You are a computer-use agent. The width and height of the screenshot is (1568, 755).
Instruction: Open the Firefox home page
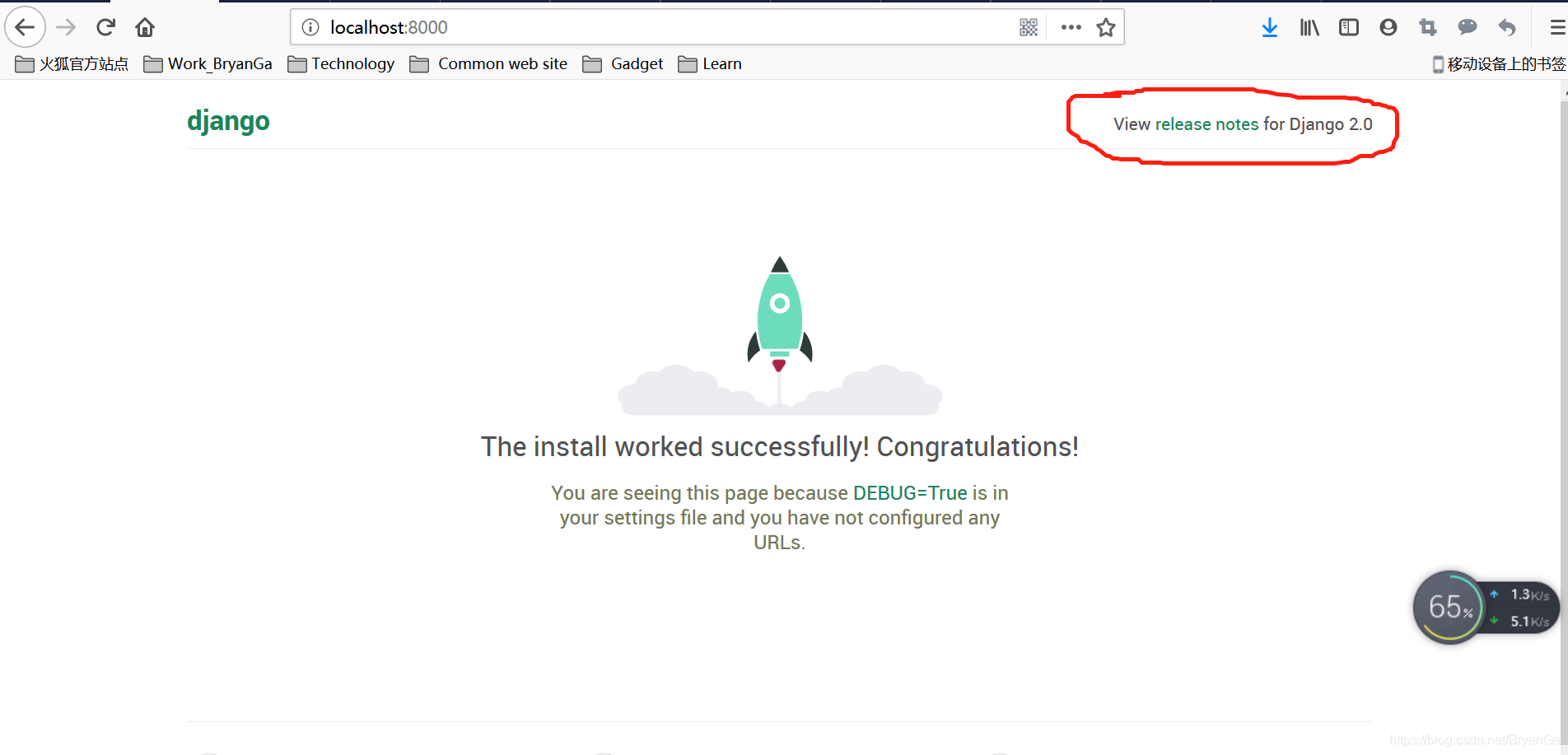click(x=145, y=27)
